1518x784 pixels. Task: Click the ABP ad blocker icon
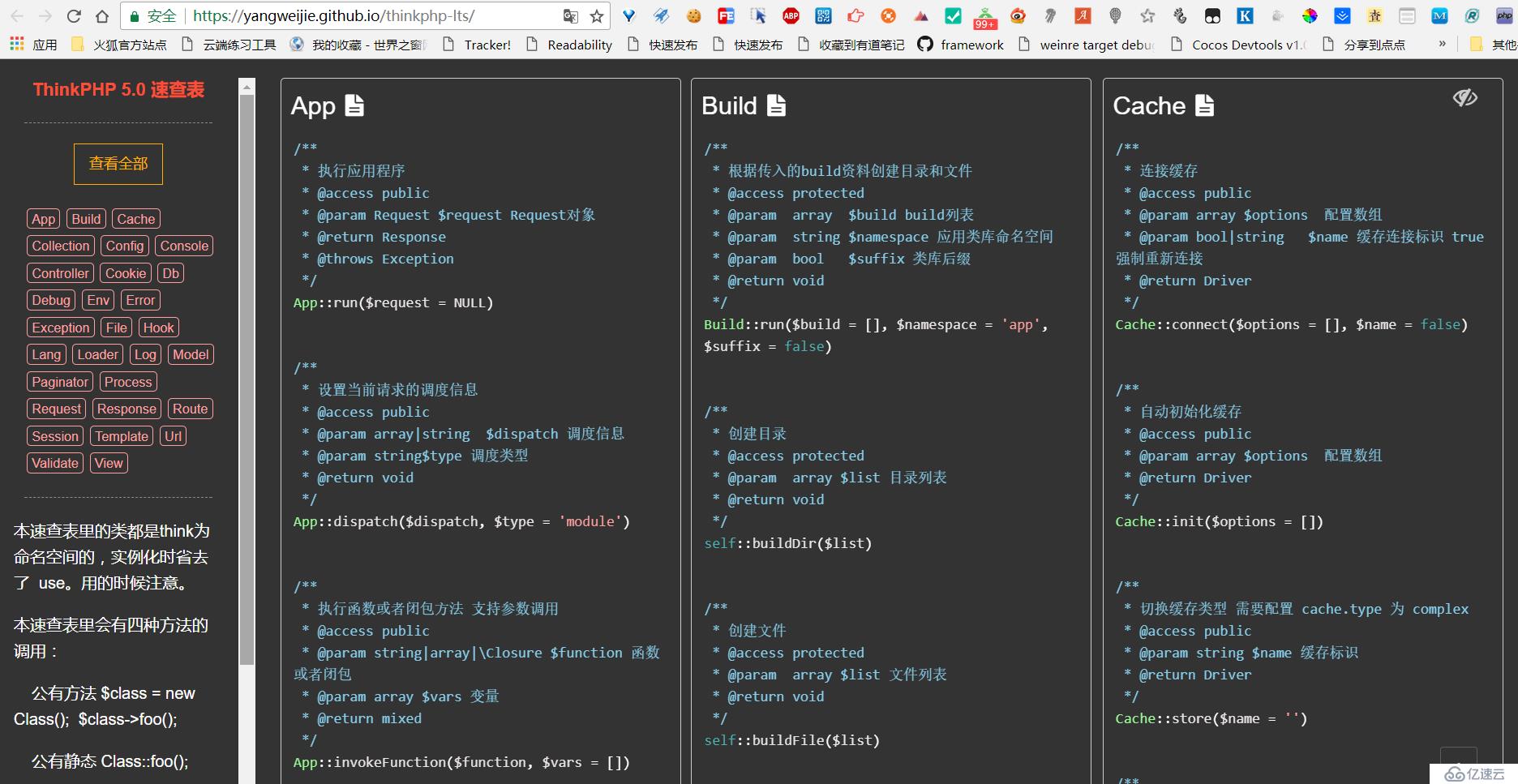click(x=791, y=15)
